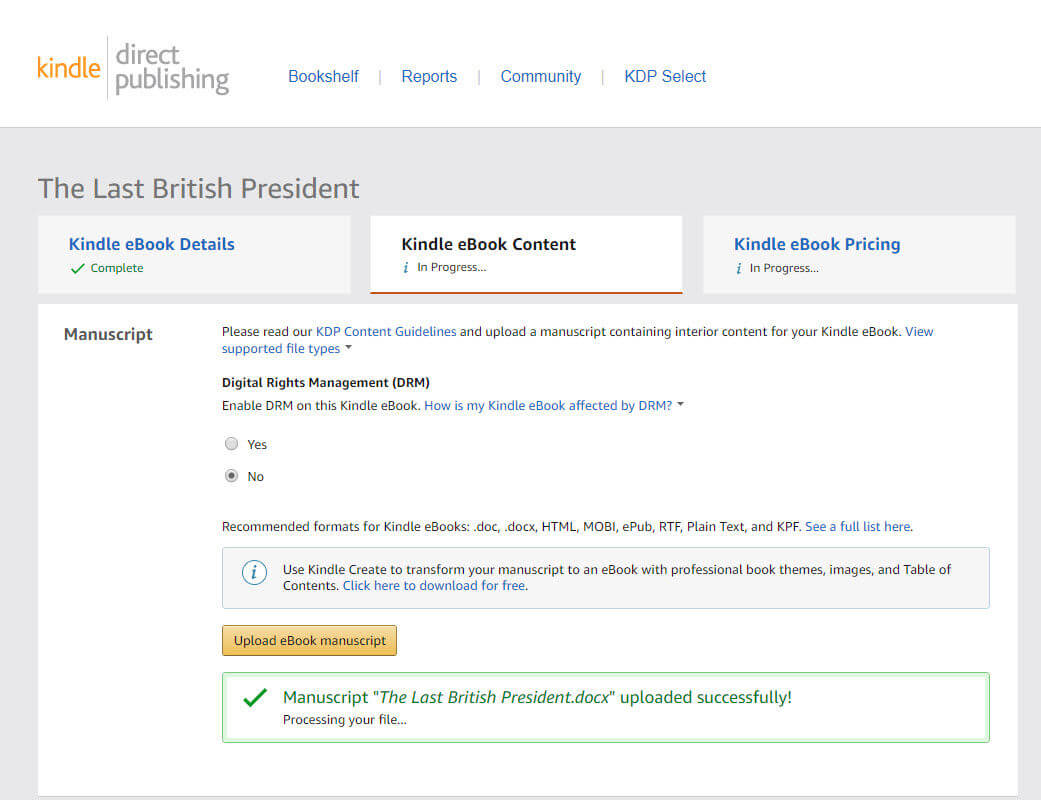Viewport: 1041px width, 800px height.
Task: Go to Reports in the top navigation
Action: (429, 76)
